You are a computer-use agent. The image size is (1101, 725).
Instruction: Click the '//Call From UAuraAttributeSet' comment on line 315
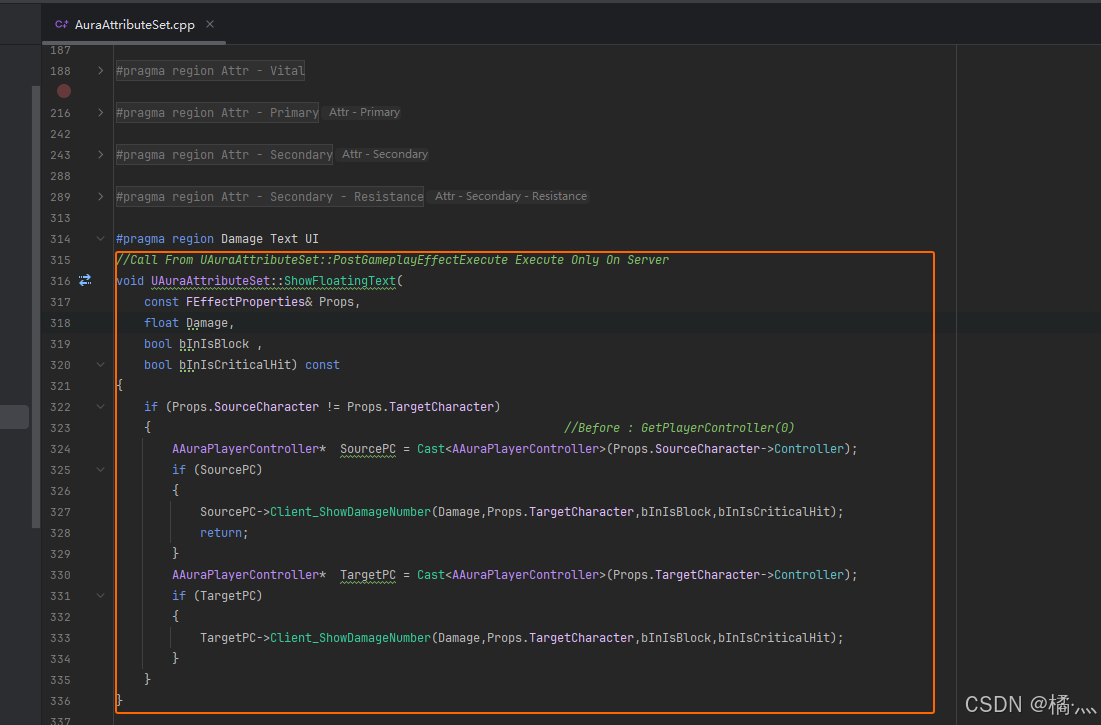tap(393, 260)
